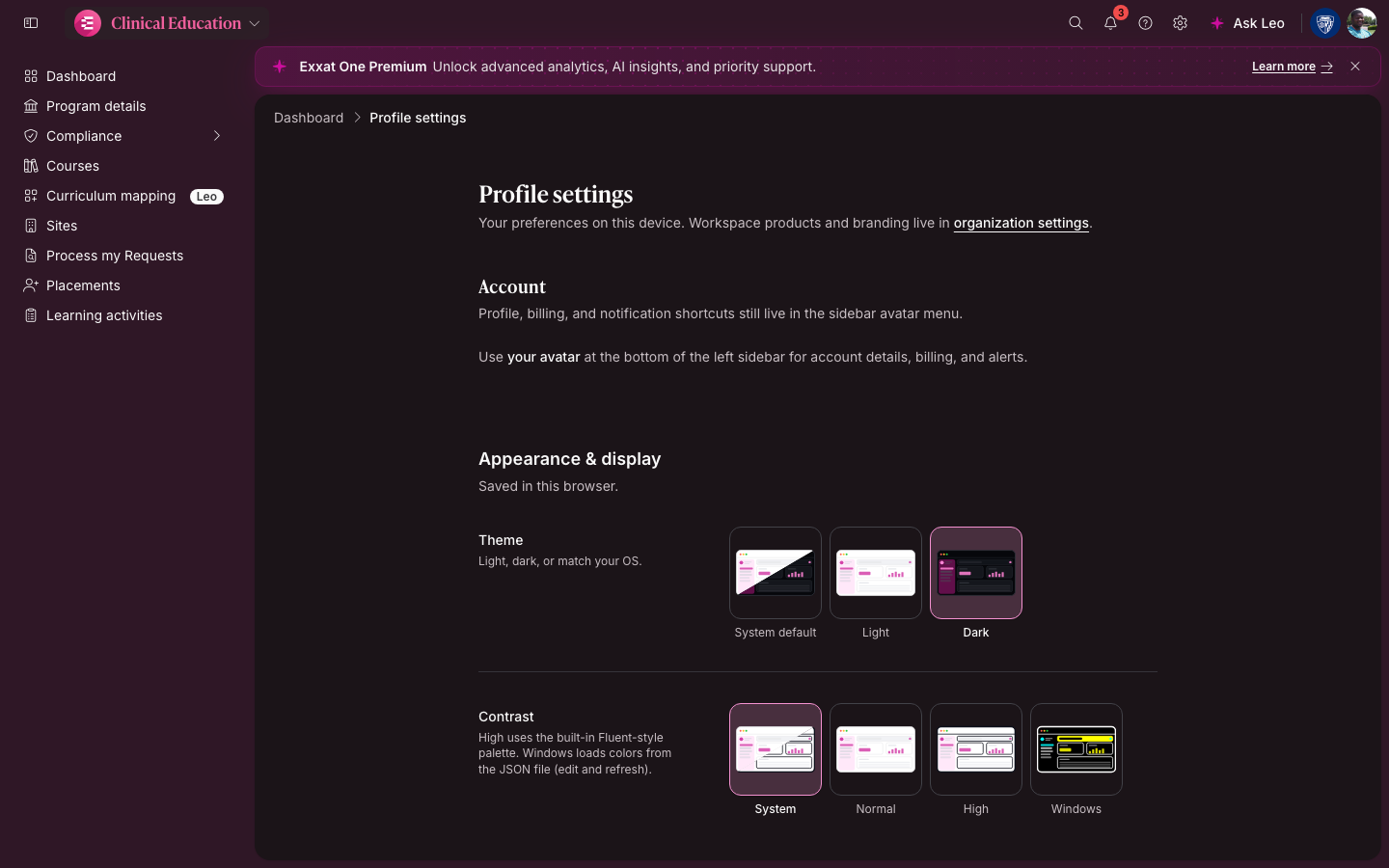
Task: Open the Clinical Education workspace dropdown
Action: pos(168,23)
